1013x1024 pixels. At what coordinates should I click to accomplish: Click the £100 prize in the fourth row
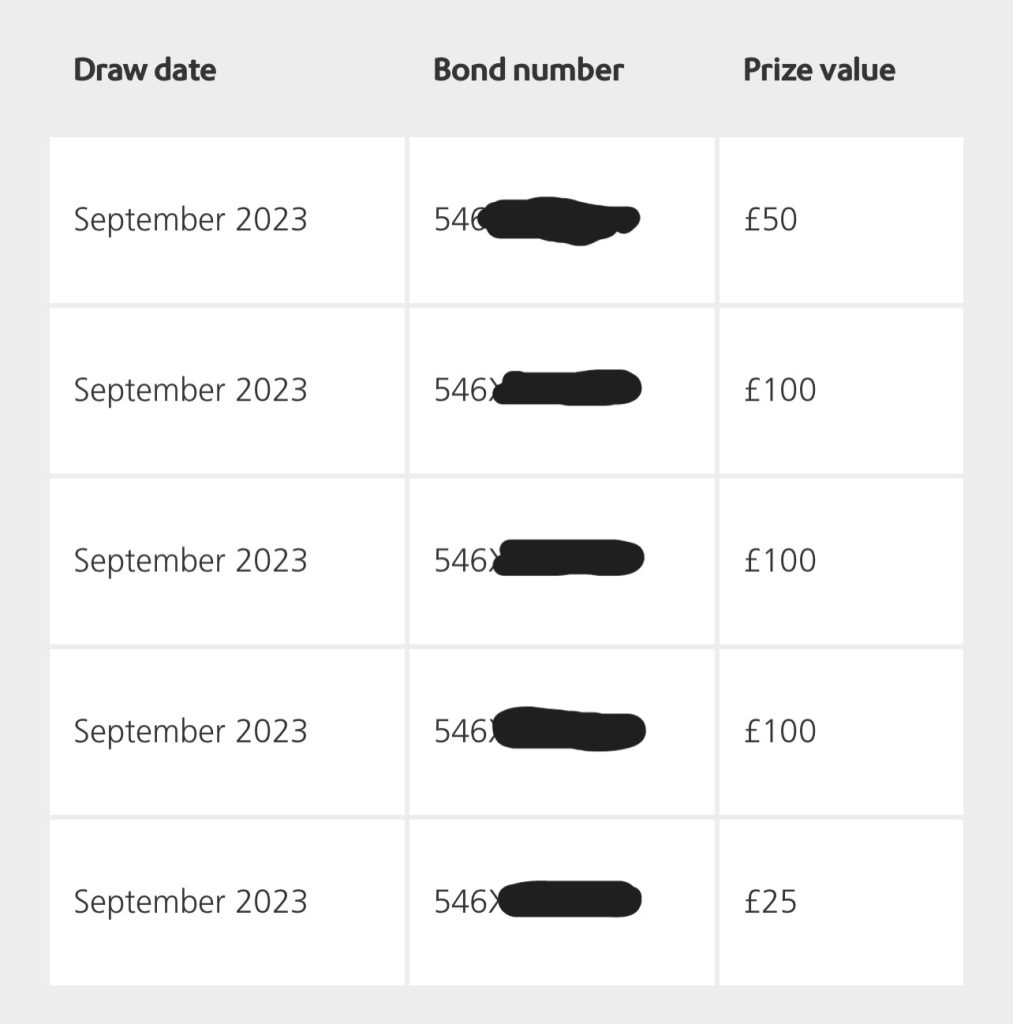(x=780, y=732)
